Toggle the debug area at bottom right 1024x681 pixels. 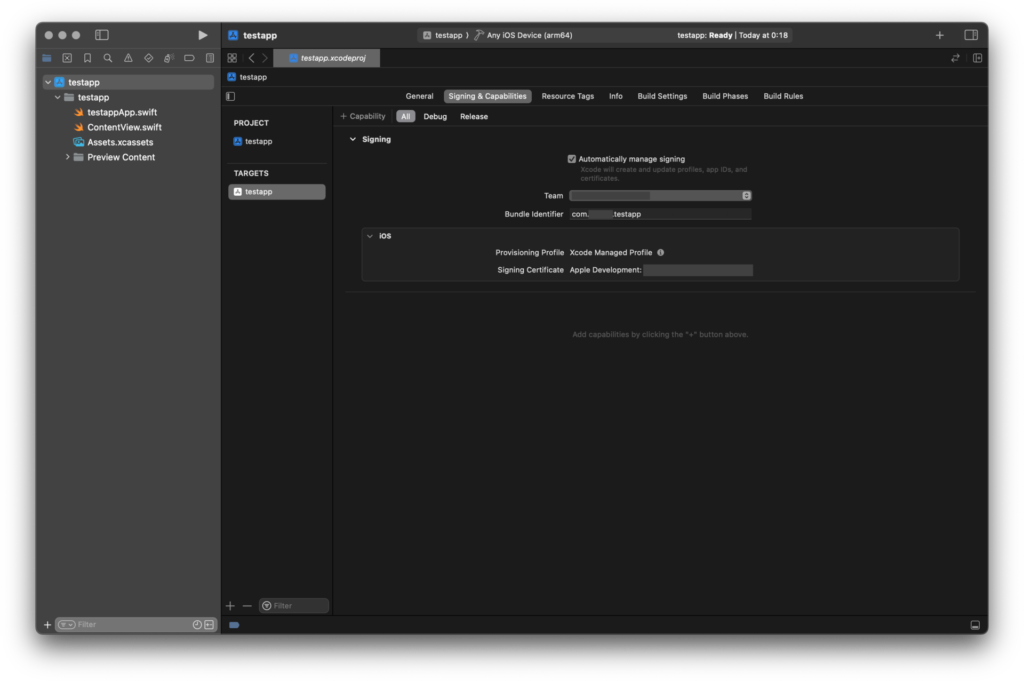[x=974, y=625]
